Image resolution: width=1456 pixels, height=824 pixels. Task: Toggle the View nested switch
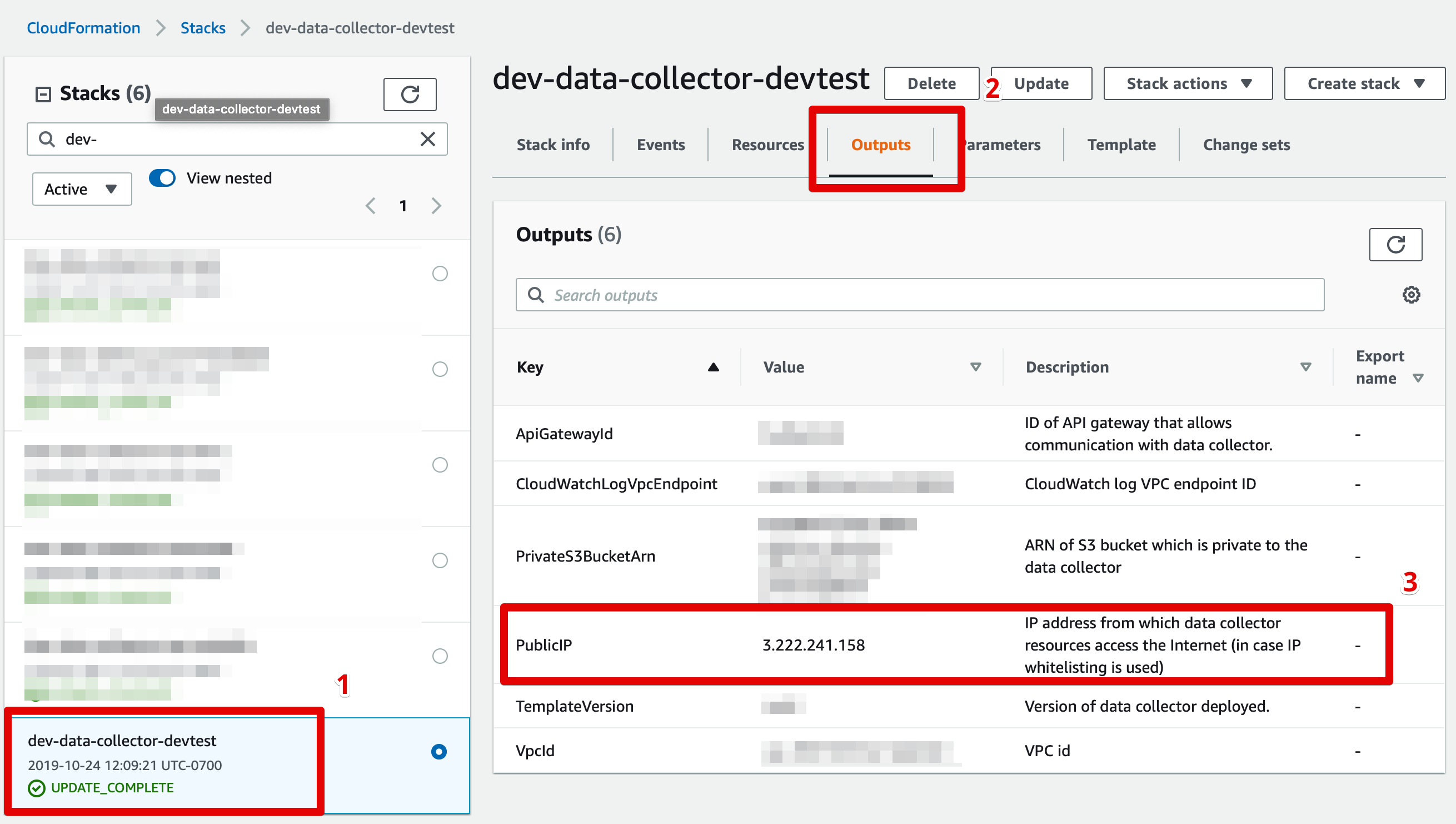click(x=162, y=178)
